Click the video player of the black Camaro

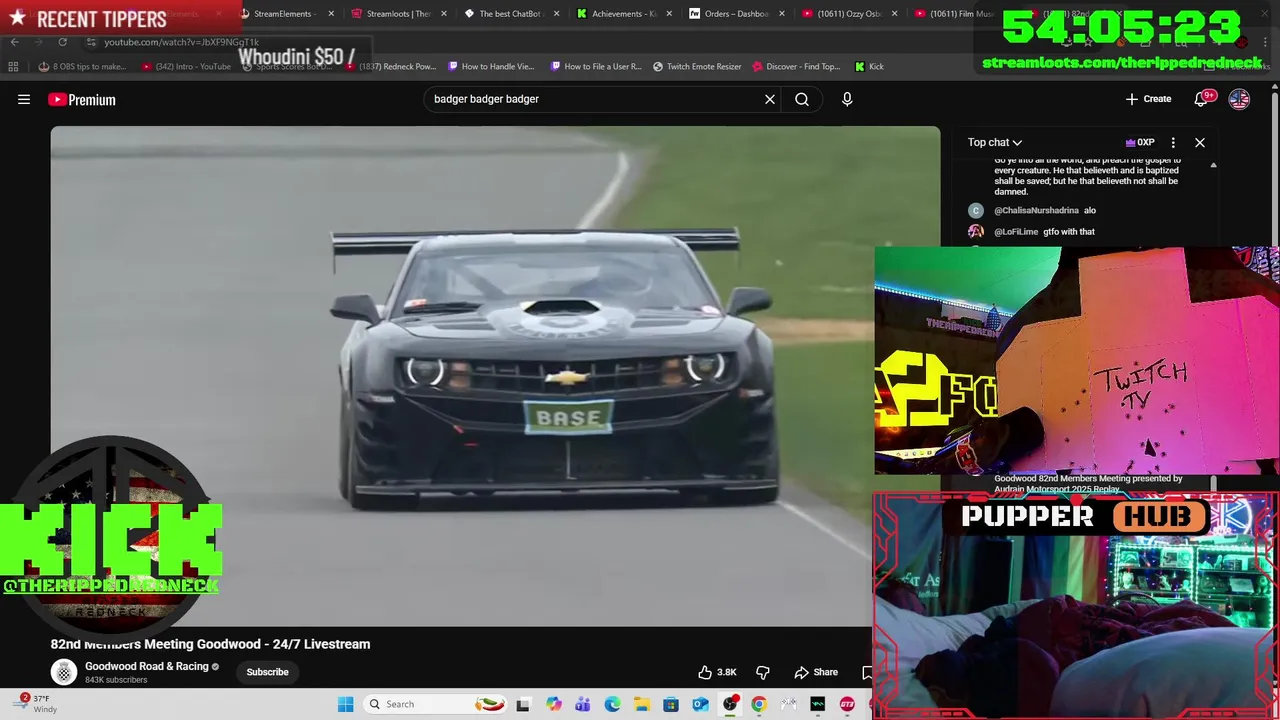coord(495,376)
